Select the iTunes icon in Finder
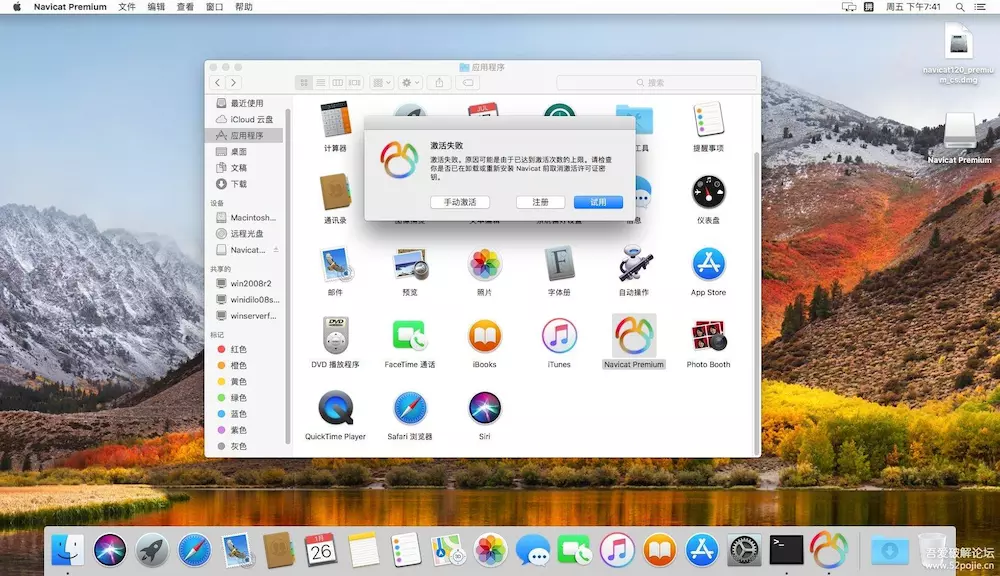The height and width of the screenshot is (576, 1000). pos(559,336)
